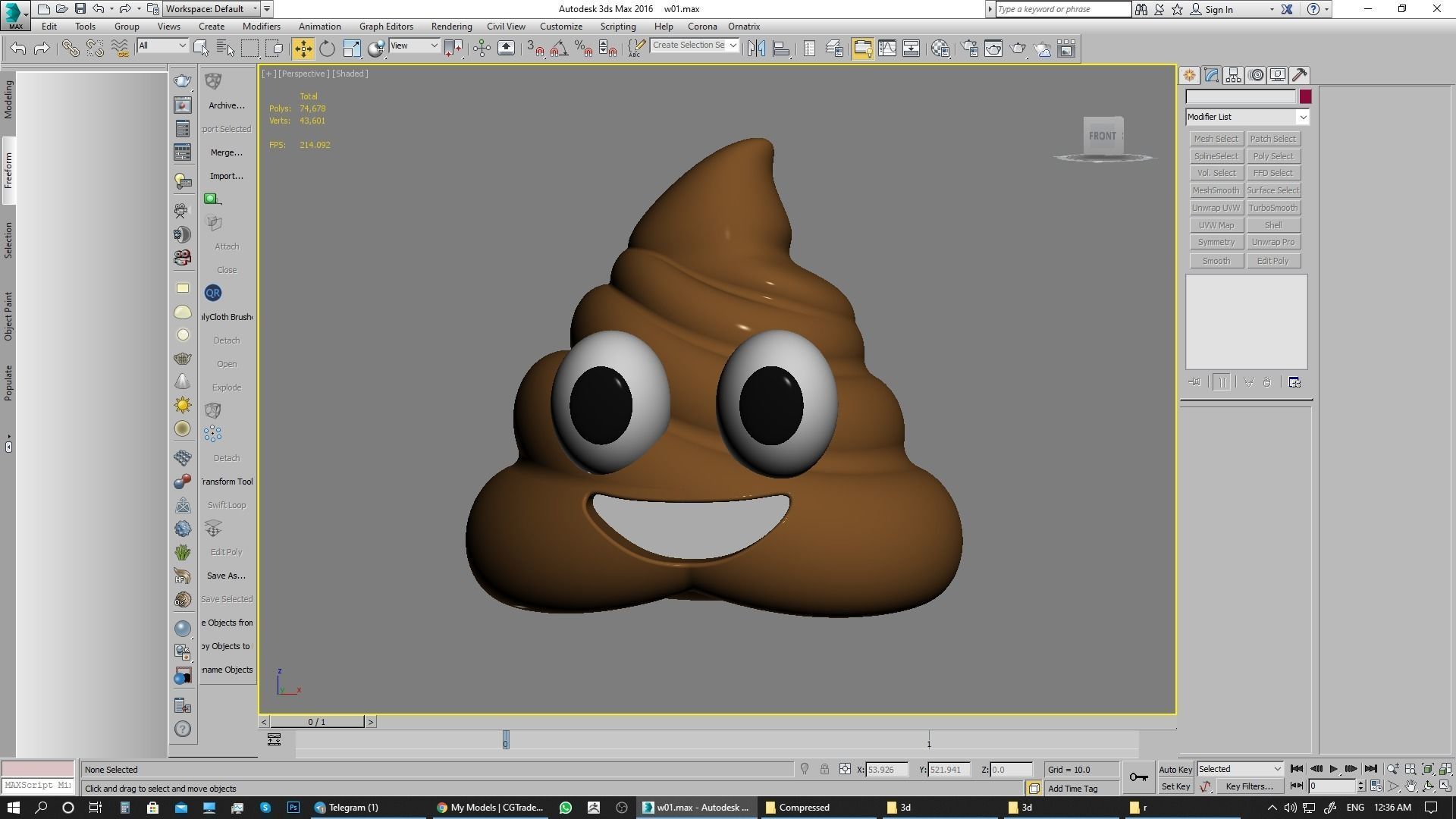Expand the Help question mark dropdown arrow
Screen dimensions: 1456x819
pyautogui.click(x=1326, y=9)
